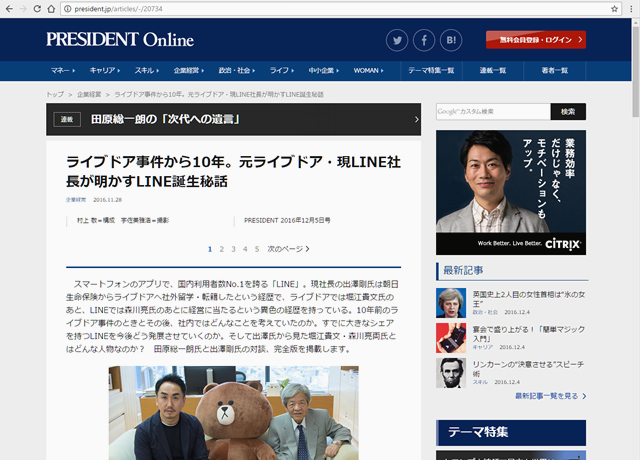
Task: Click the Twitter share icon in header
Action: click(398, 41)
